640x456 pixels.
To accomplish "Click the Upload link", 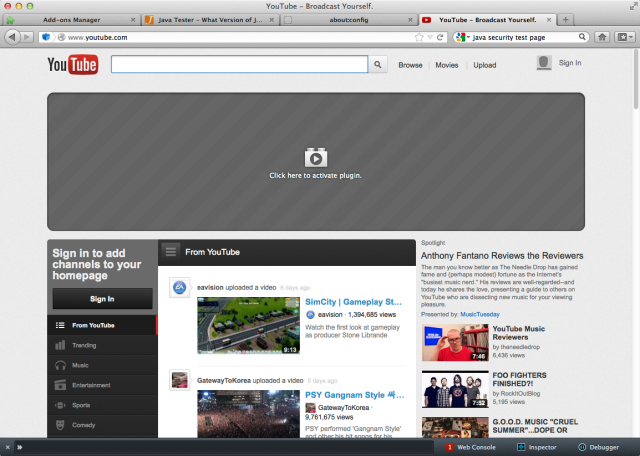I will (x=484, y=65).
